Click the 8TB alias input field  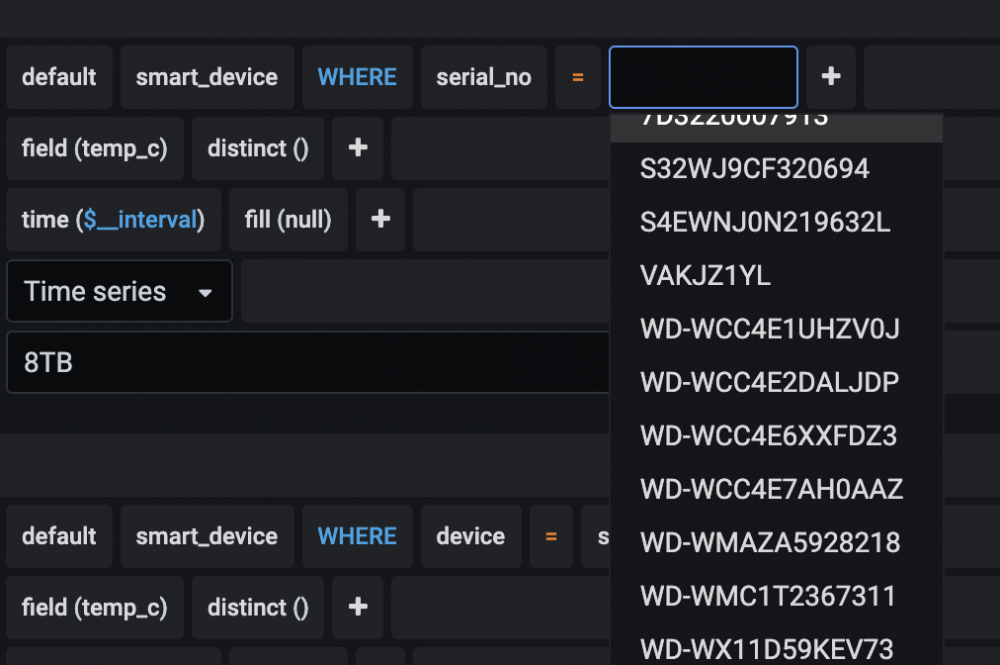pyautogui.click(x=308, y=363)
